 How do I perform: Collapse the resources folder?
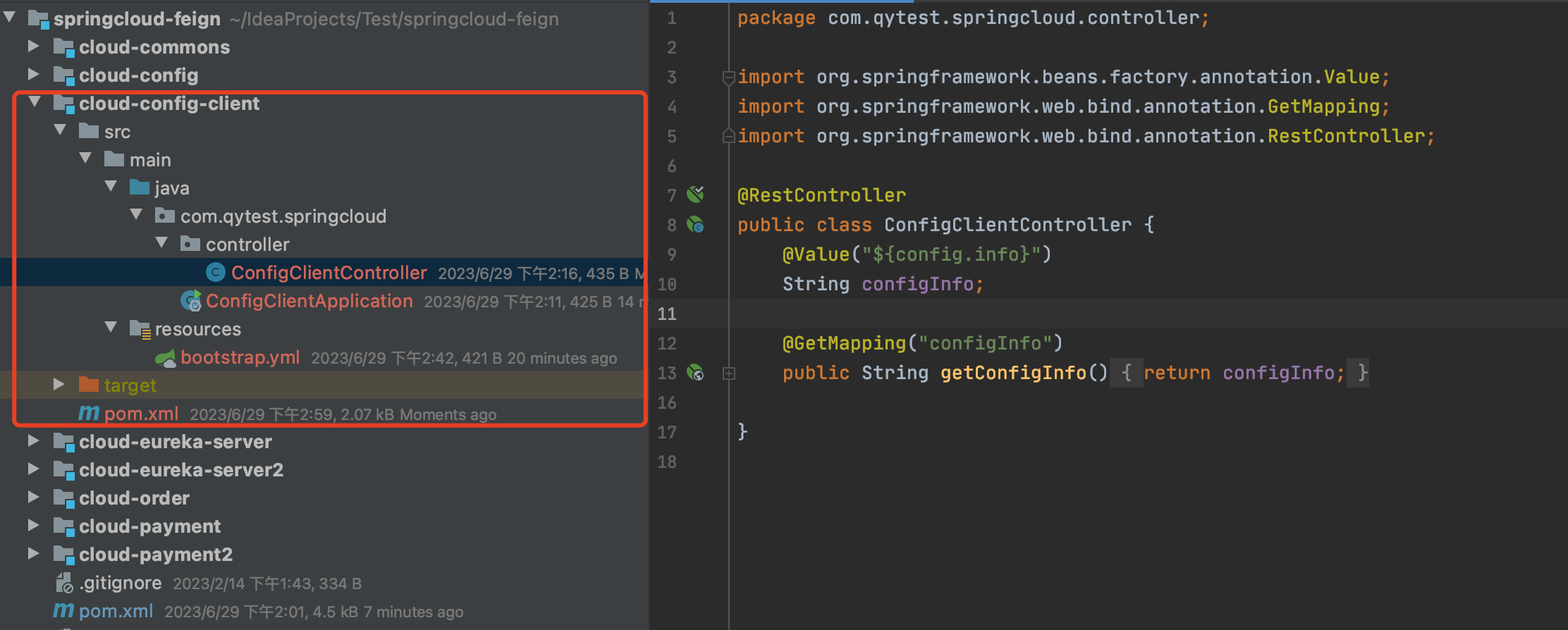click(x=111, y=328)
